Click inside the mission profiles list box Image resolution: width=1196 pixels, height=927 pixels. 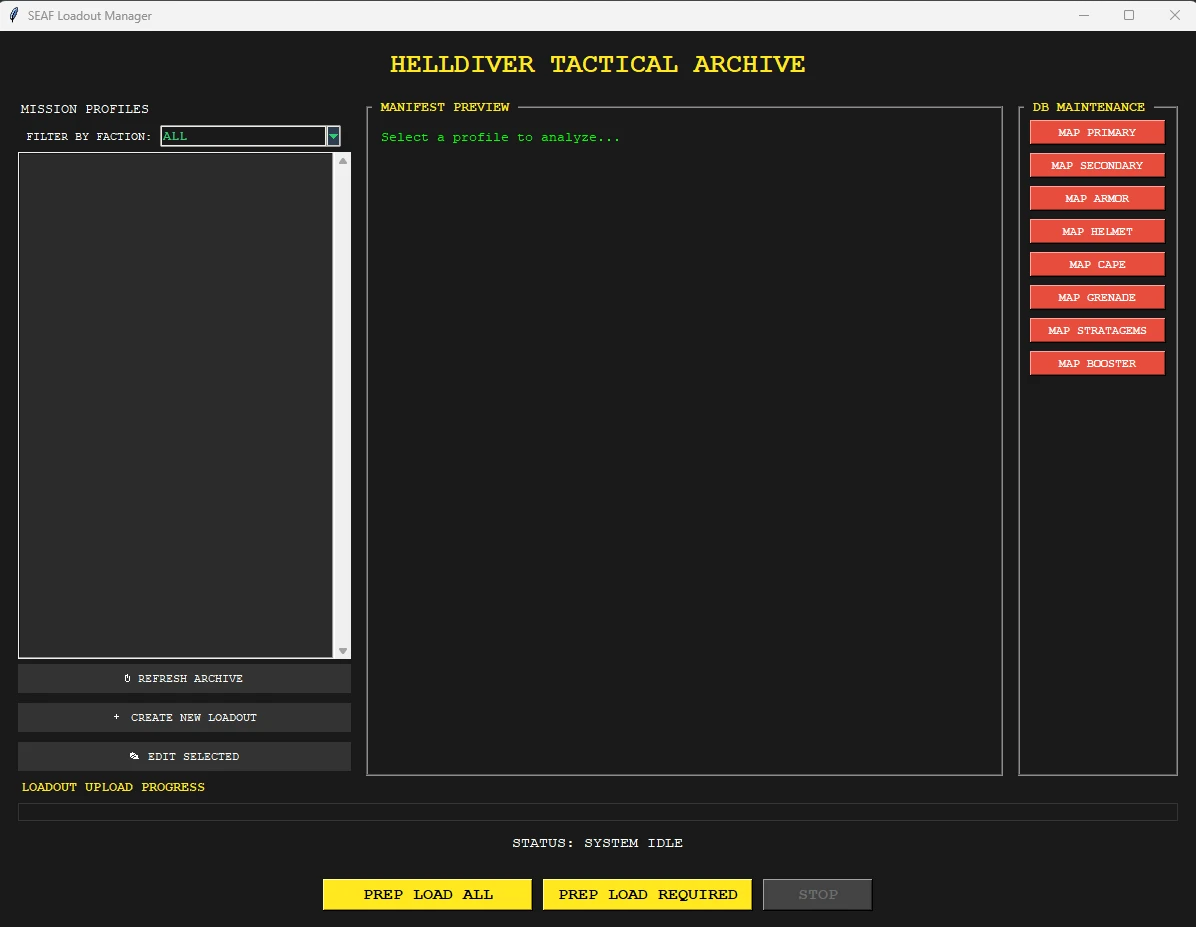[x=175, y=405]
